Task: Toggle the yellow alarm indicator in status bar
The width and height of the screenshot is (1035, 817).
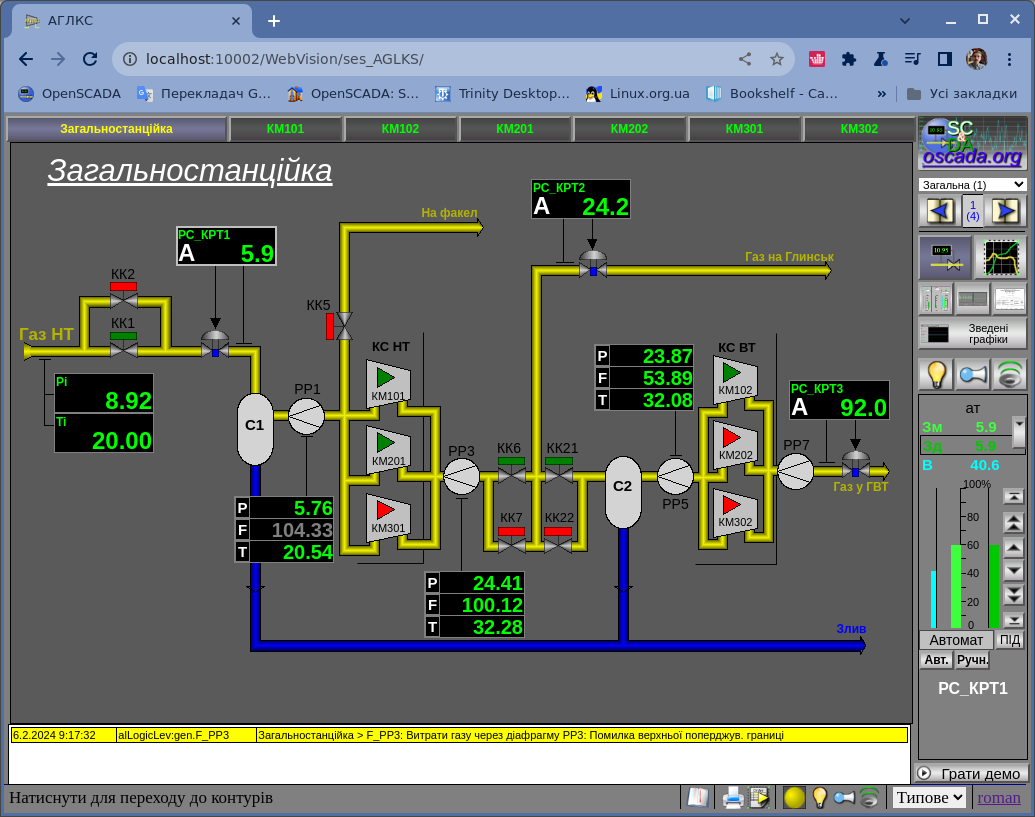Action: tap(794, 797)
